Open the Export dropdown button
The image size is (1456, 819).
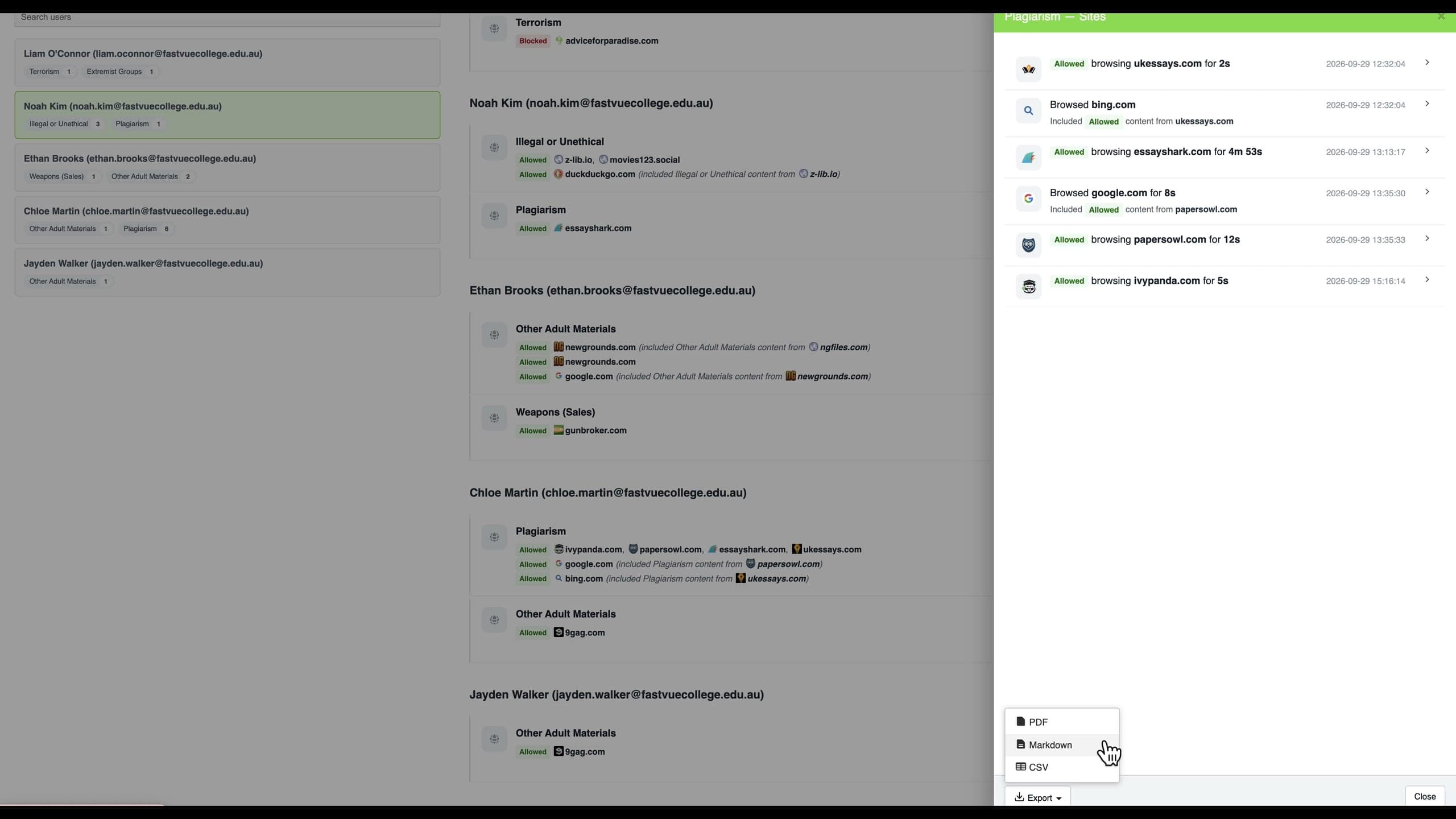tap(1037, 797)
